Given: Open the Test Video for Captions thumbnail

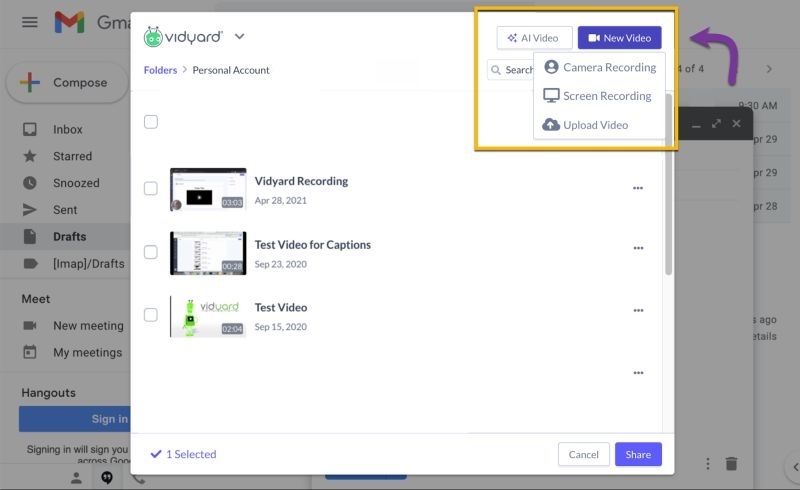Looking at the screenshot, I should [208, 253].
